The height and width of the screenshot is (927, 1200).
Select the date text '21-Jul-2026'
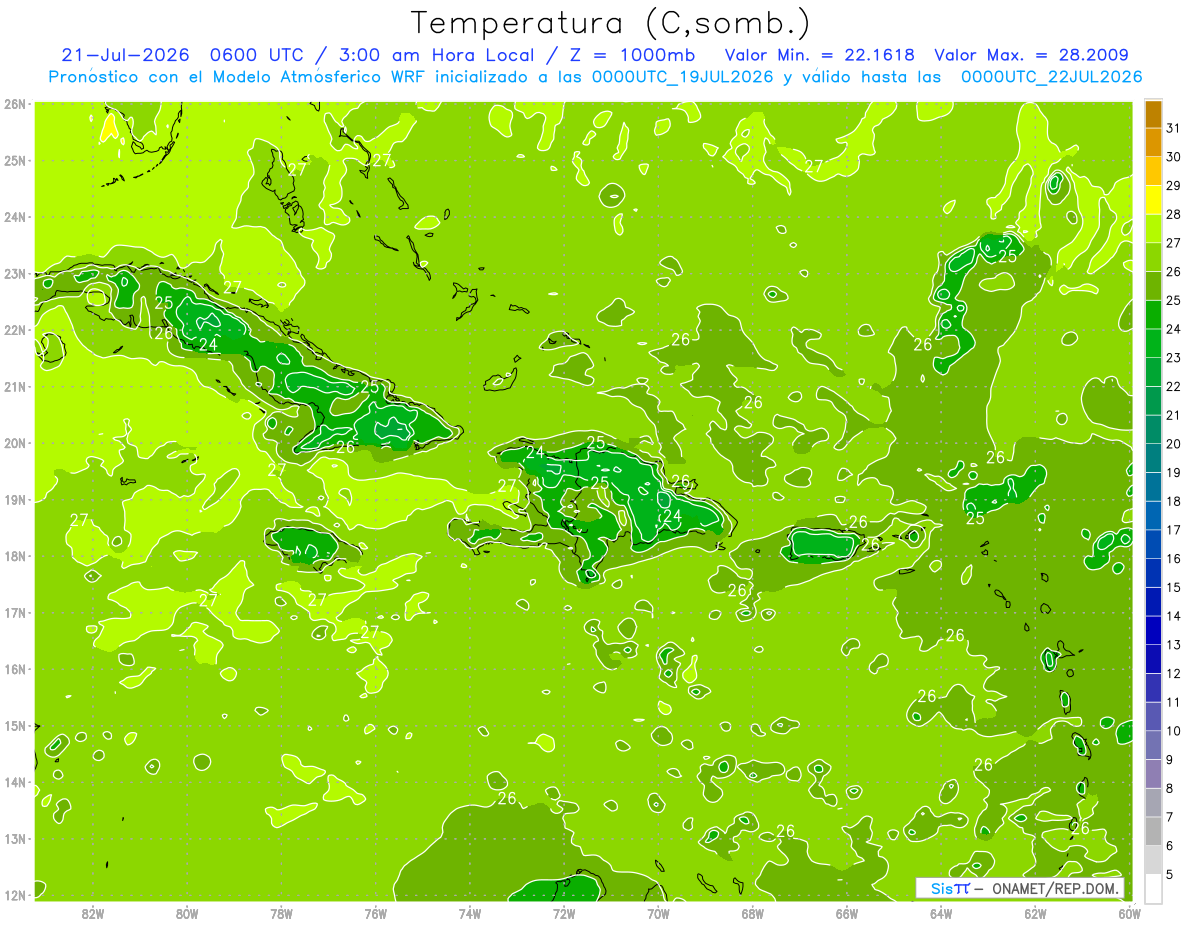click(124, 56)
